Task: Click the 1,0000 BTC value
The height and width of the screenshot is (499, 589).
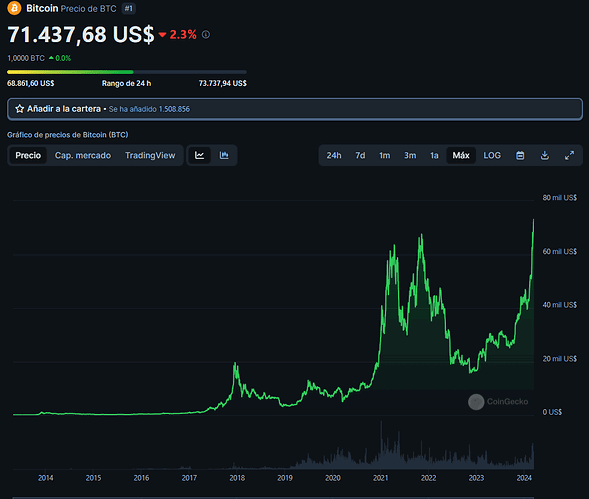Action: pyautogui.click(x=26, y=58)
